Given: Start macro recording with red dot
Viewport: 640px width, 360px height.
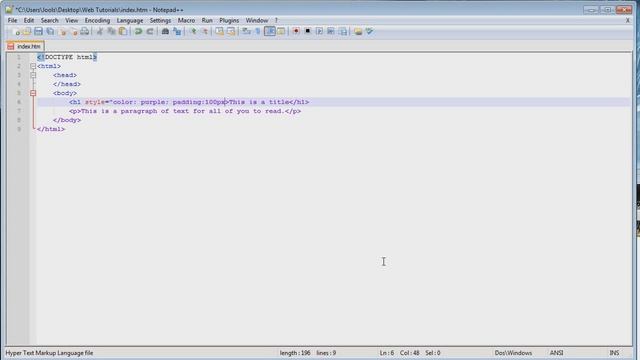Looking at the screenshot, I should [296, 31].
